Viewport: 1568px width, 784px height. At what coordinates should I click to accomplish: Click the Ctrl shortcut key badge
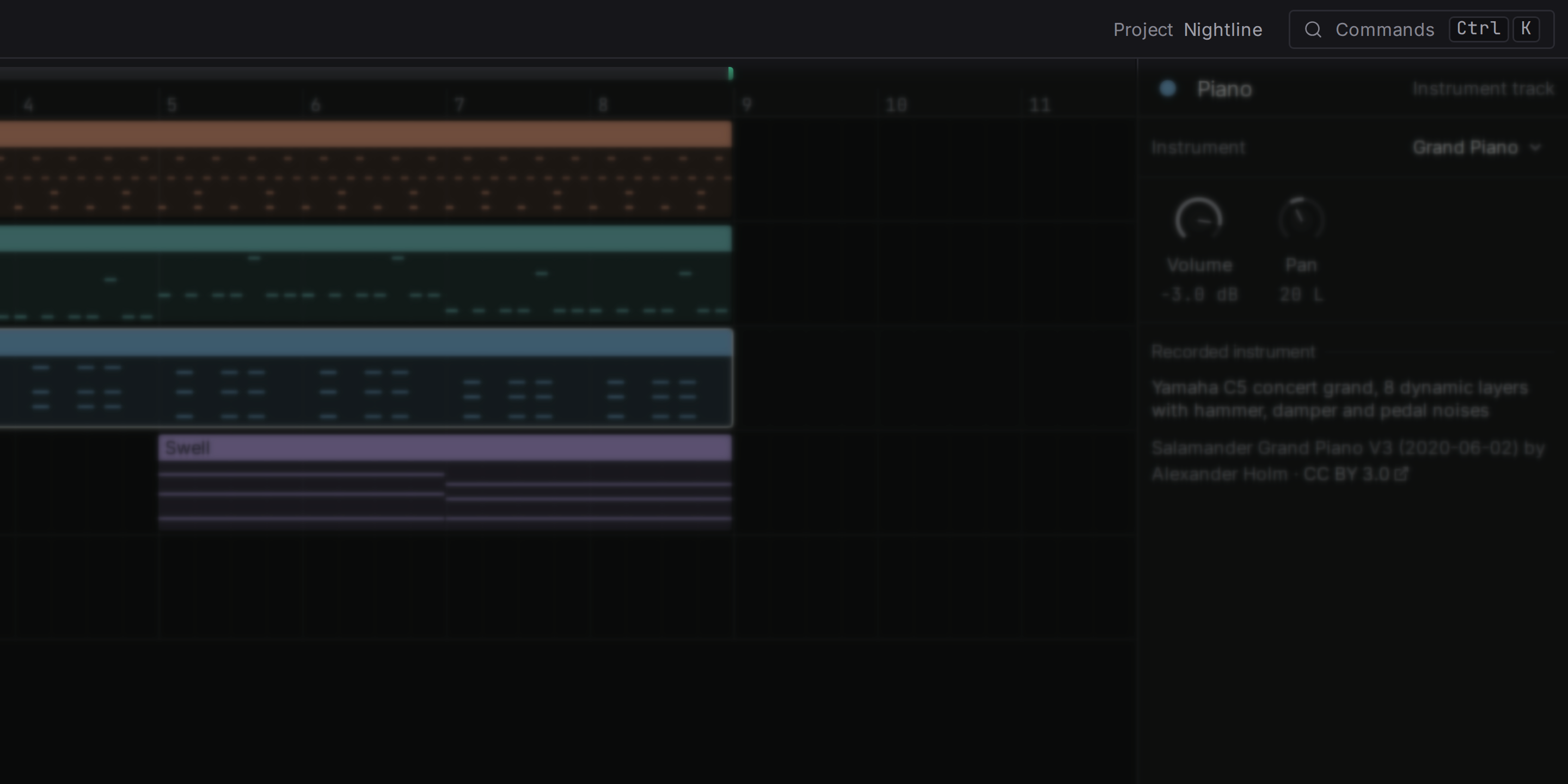tap(1478, 29)
